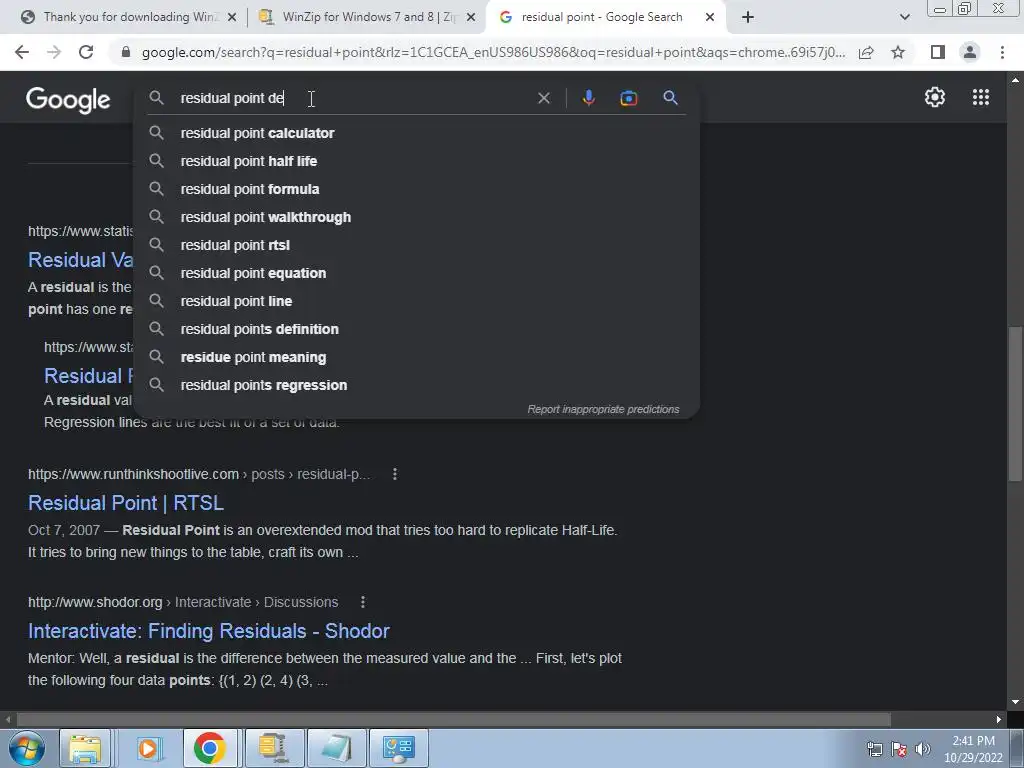Open options for runthinkshootlive result
This screenshot has width=1024, height=768.
(394, 474)
